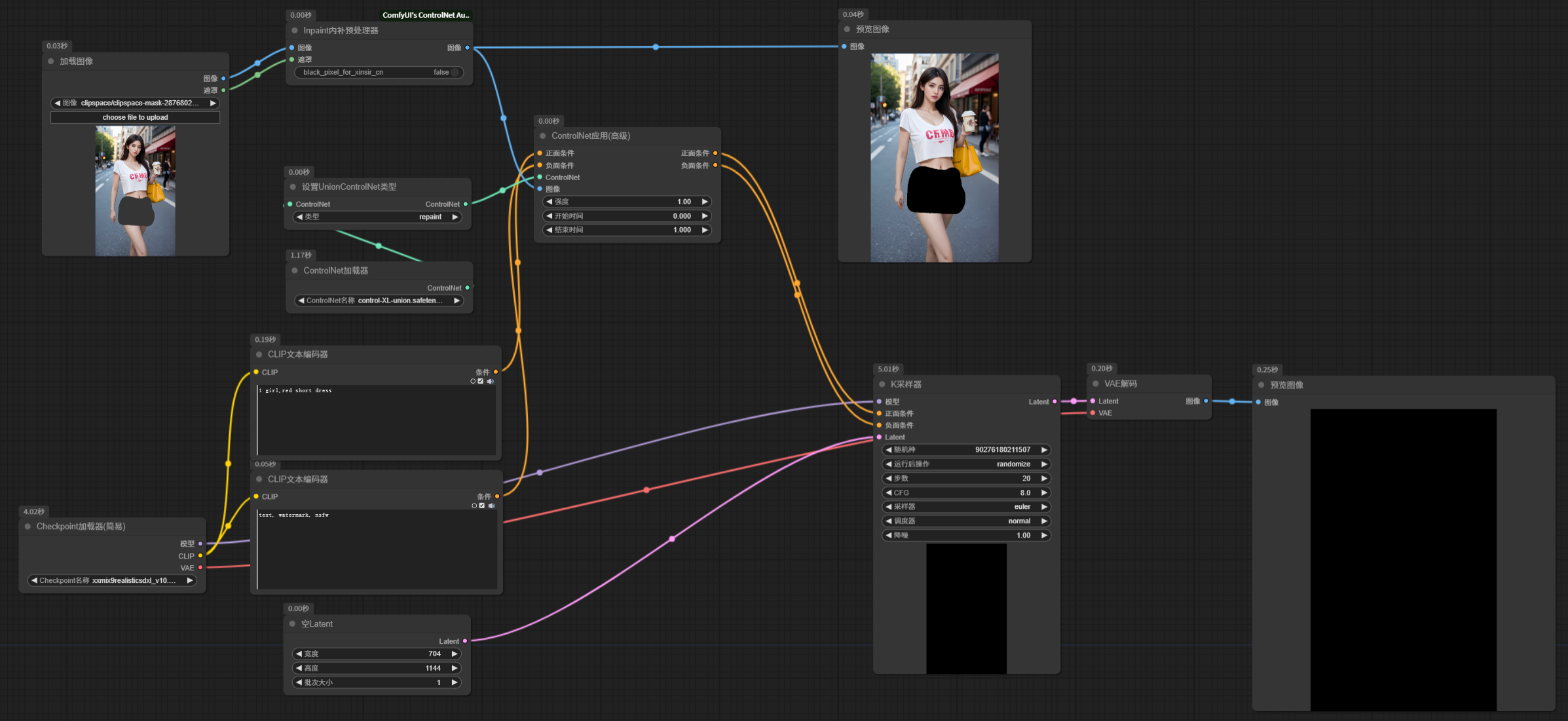Screen dimensions: 1568x721
Task: Collapse the ControlNet应用(高级) node title dot
Action: click(x=542, y=136)
